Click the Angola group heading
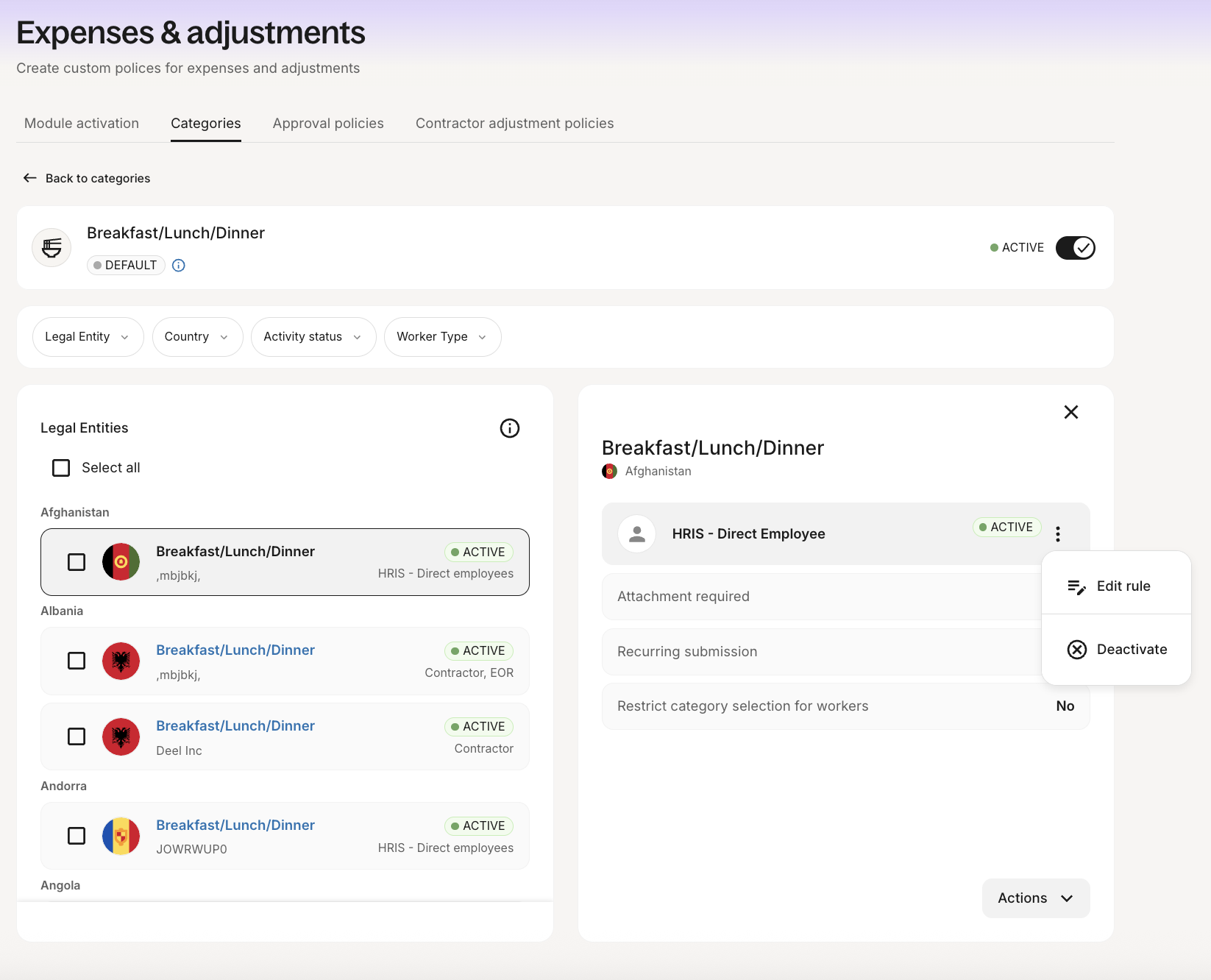Screen dimensions: 1211x980 (60, 886)
